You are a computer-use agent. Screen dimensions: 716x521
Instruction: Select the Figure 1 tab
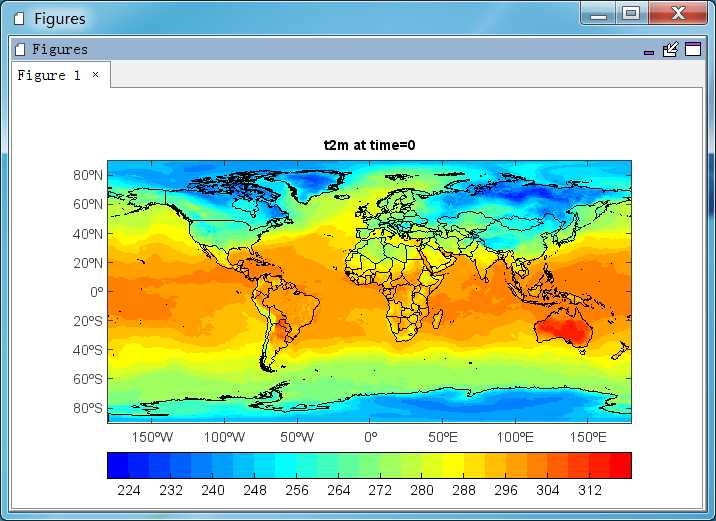pos(49,75)
